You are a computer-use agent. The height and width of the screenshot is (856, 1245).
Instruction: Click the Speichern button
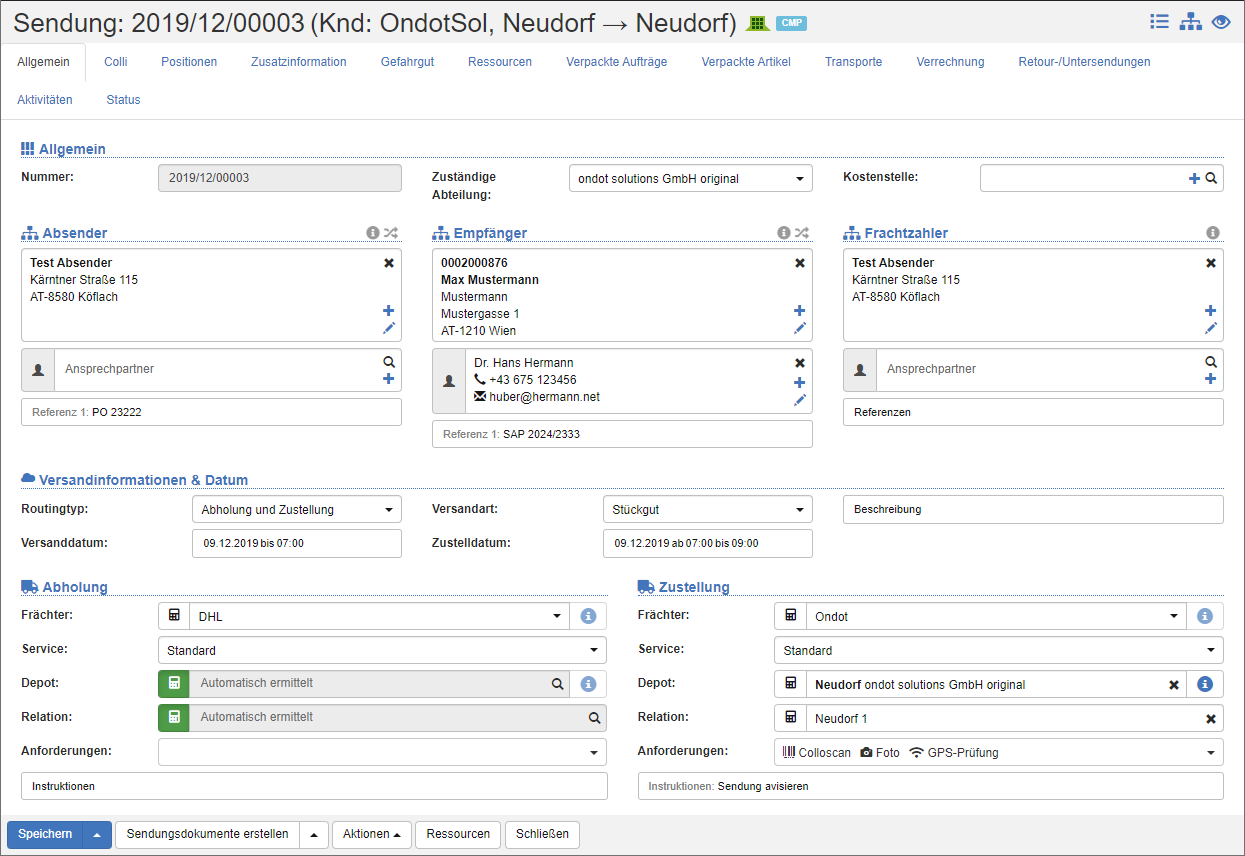(45, 835)
